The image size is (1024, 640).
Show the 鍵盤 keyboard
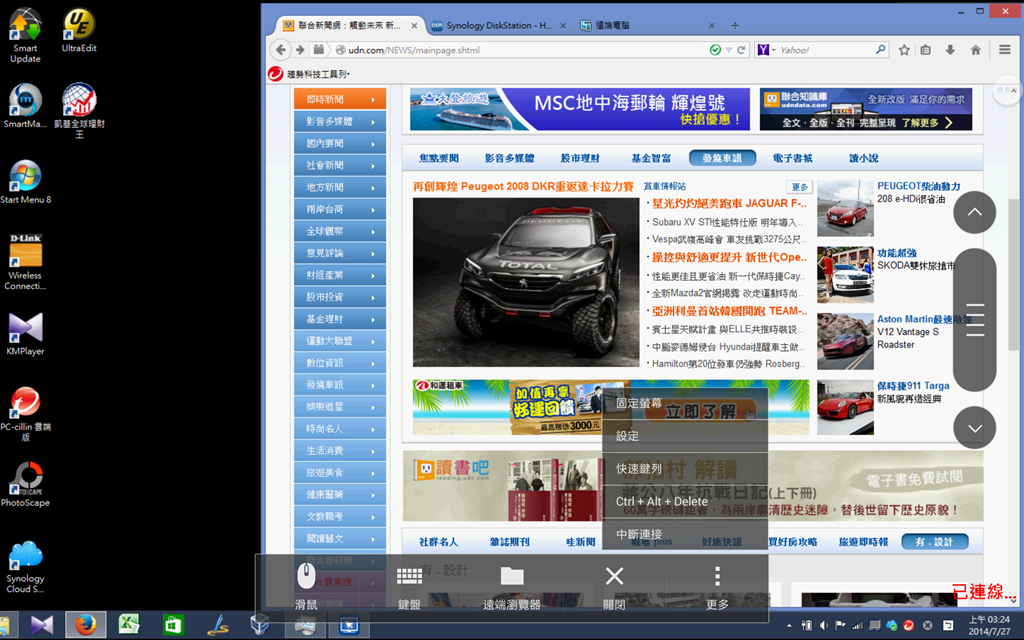coord(409,584)
